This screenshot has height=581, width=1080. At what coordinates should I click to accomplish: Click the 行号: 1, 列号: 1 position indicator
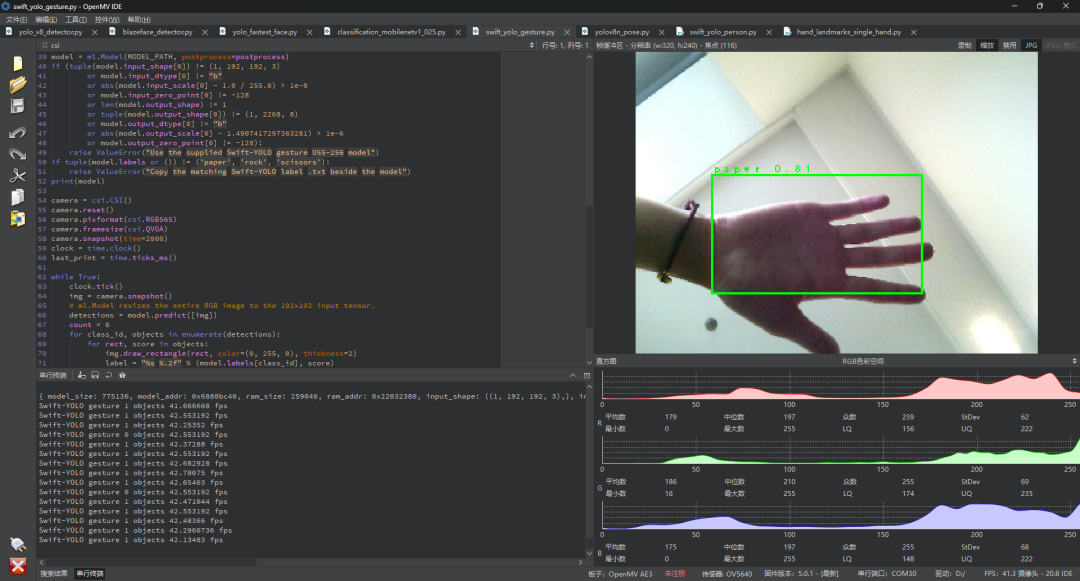click(x=565, y=45)
